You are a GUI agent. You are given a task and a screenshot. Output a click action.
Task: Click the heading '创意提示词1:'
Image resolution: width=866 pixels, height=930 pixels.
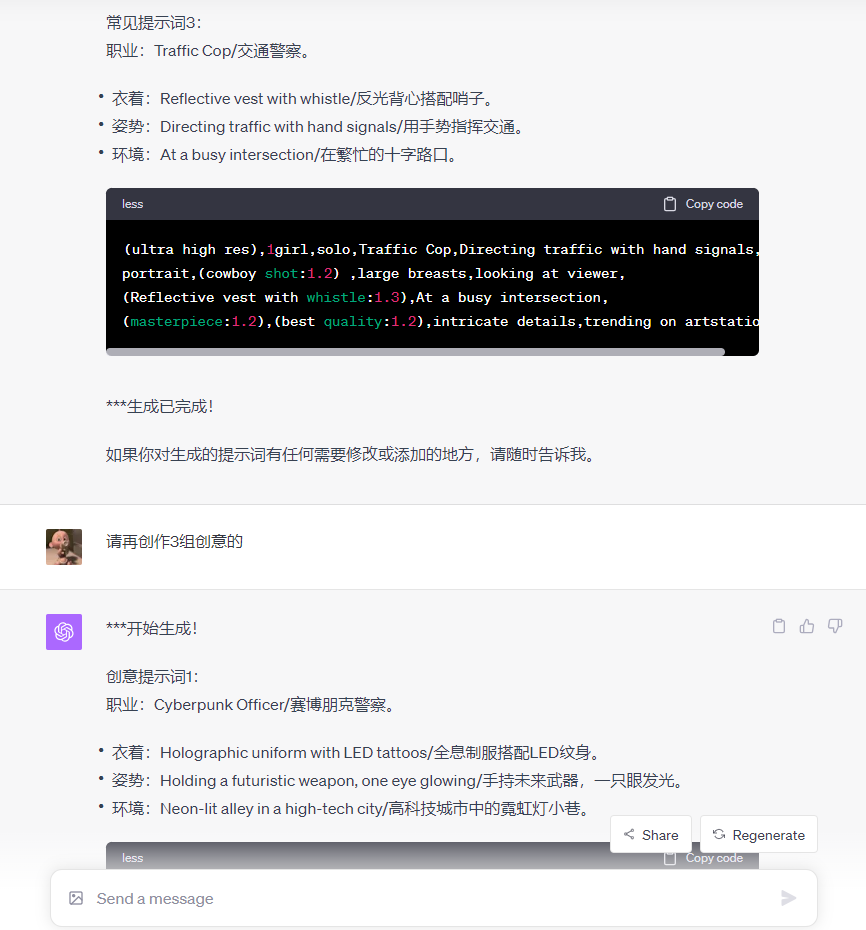[152, 677]
